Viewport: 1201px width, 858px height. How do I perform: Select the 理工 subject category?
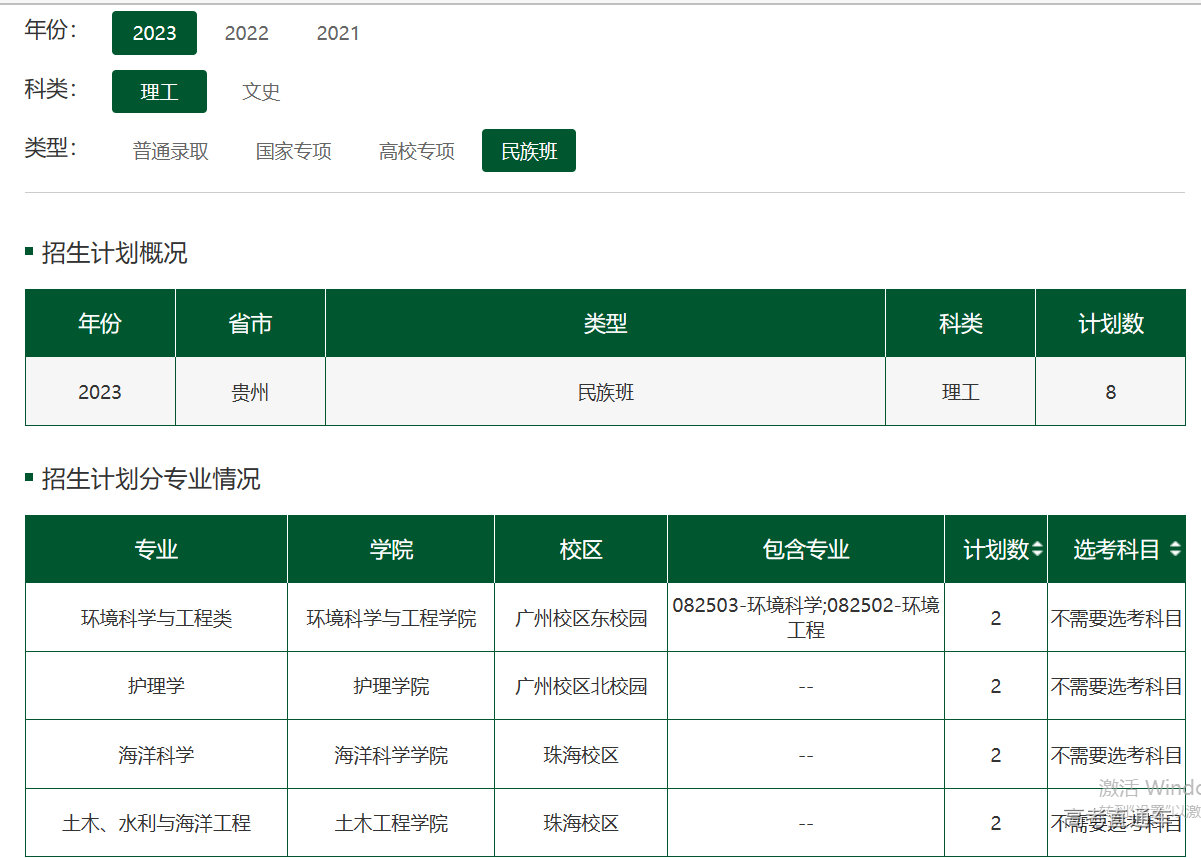[159, 92]
